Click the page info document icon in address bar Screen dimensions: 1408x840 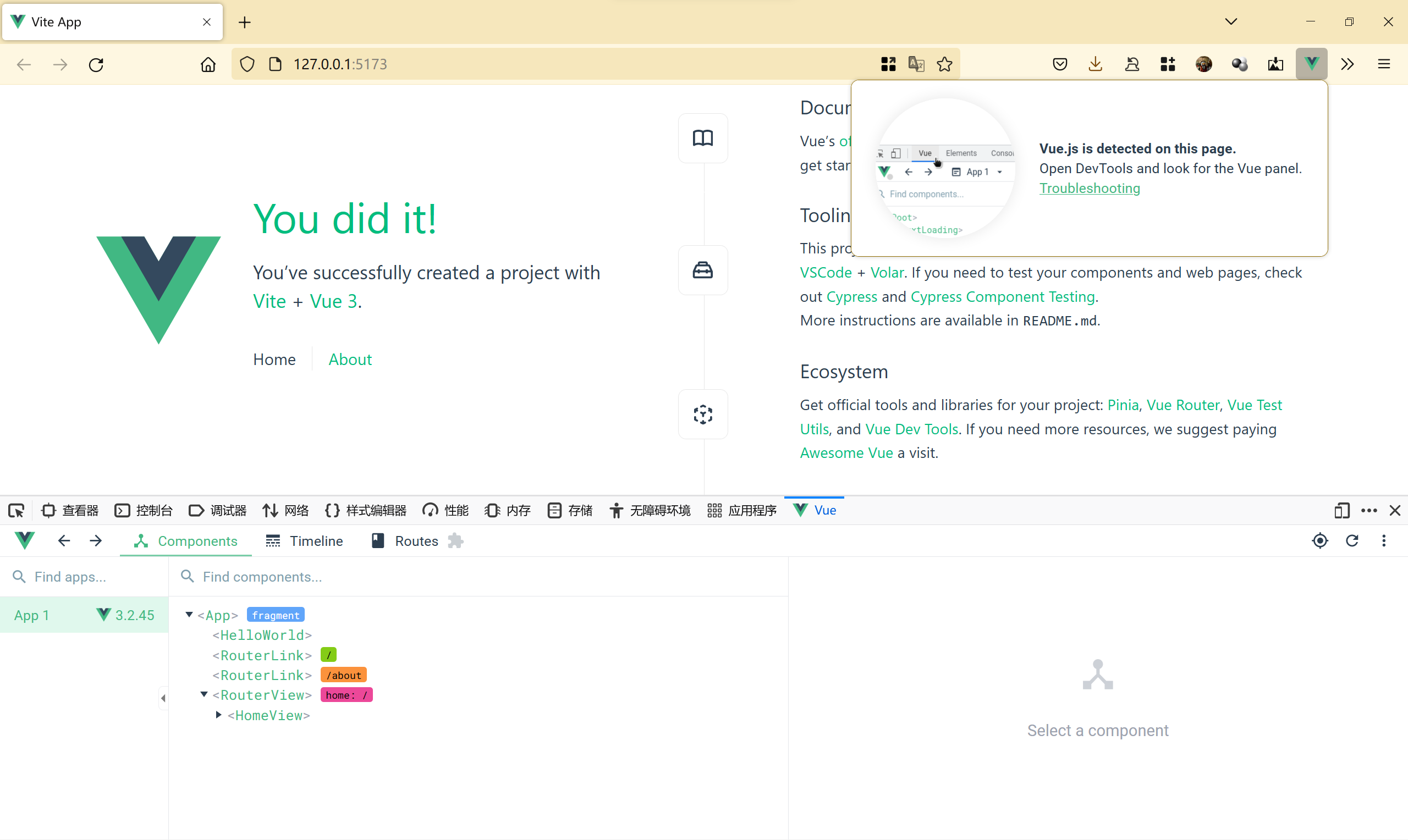pos(275,64)
